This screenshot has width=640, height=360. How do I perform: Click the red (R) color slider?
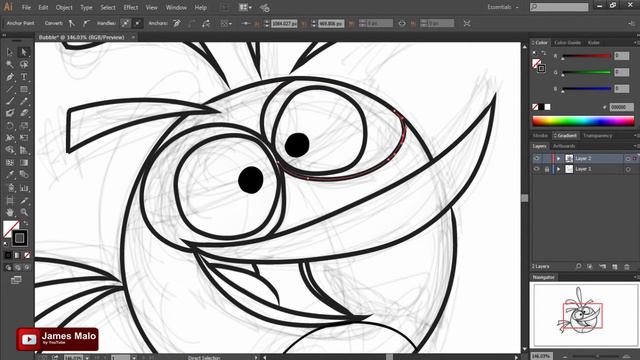click(587, 56)
